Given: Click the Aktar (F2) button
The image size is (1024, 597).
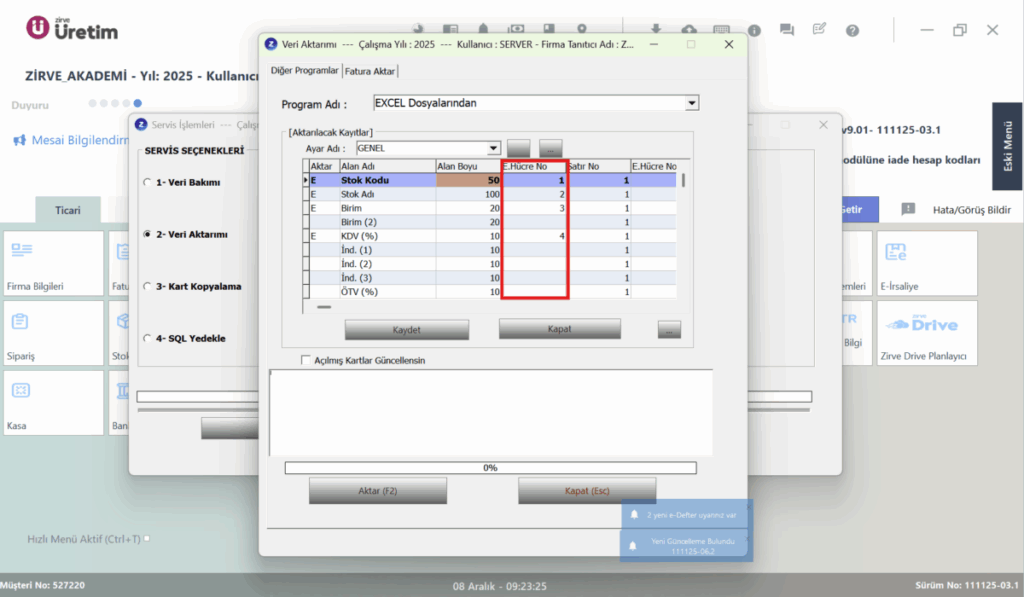Looking at the screenshot, I should coord(377,491).
